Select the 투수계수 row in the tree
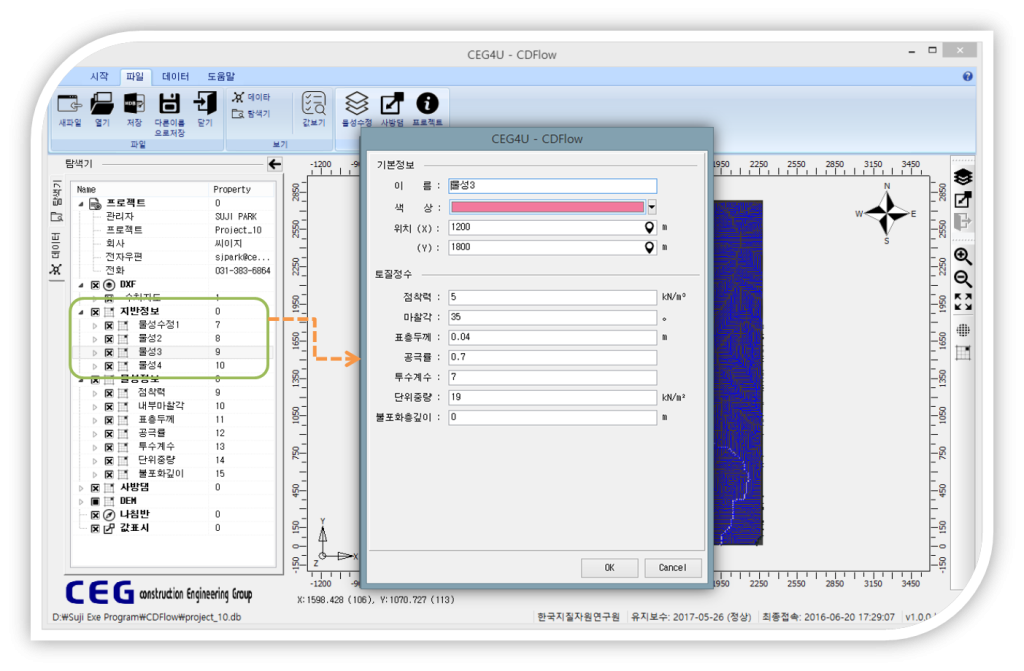 click(x=172, y=447)
